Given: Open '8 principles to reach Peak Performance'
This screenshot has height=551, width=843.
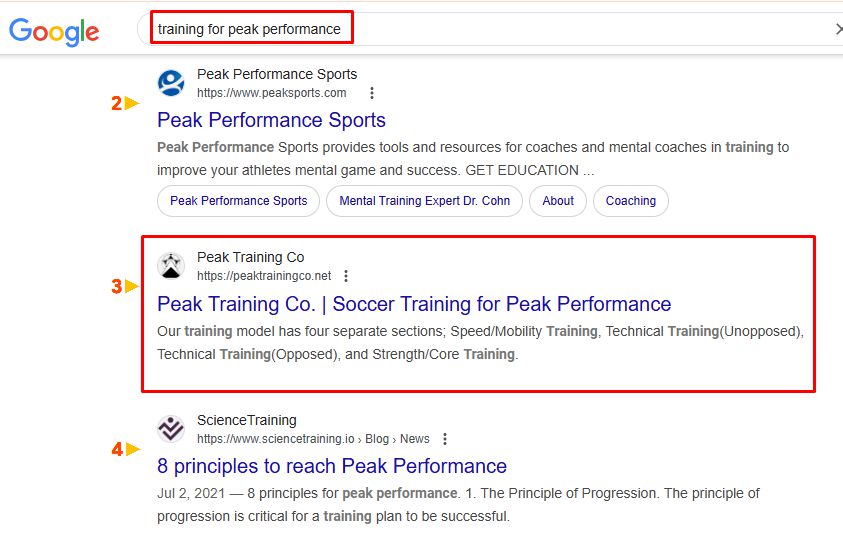Looking at the screenshot, I should click(x=332, y=466).
